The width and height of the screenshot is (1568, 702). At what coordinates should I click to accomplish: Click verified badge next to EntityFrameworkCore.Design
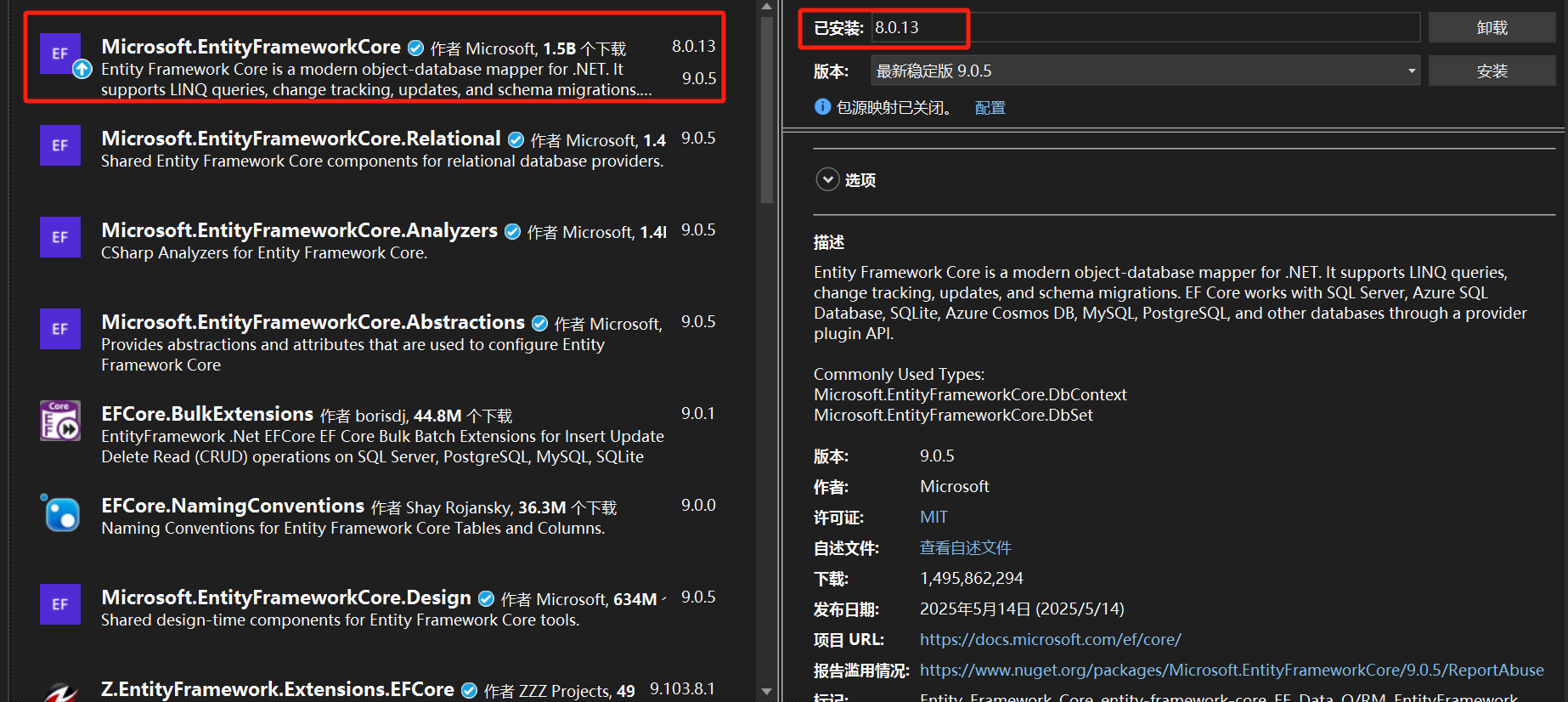click(486, 598)
